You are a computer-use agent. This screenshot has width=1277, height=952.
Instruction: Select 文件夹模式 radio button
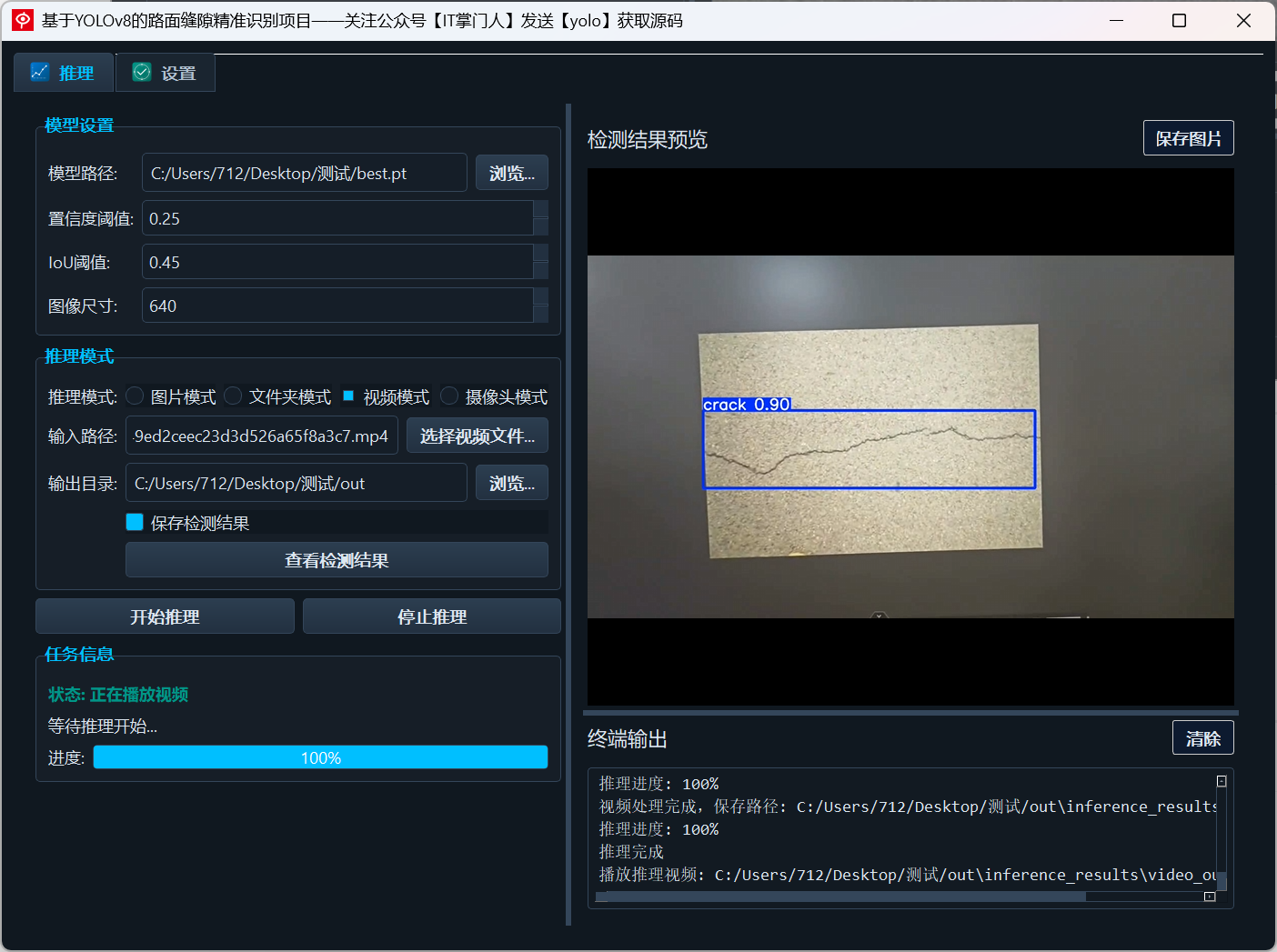tap(233, 396)
